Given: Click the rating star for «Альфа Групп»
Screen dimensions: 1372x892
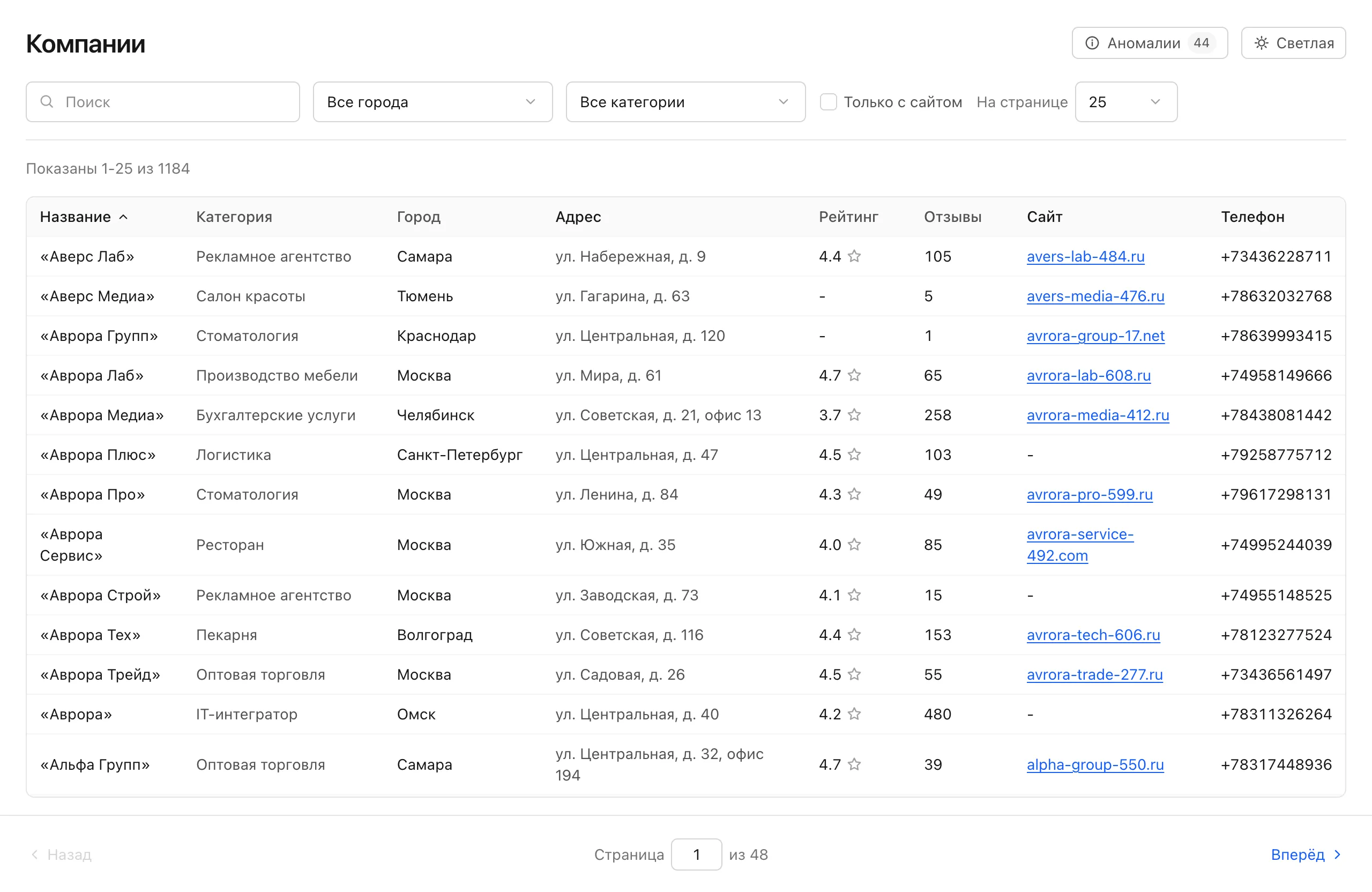Looking at the screenshot, I should 854,764.
